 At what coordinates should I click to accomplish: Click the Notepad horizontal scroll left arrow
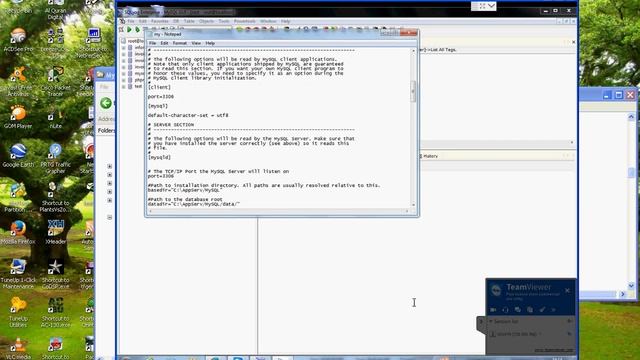[x=151, y=211]
